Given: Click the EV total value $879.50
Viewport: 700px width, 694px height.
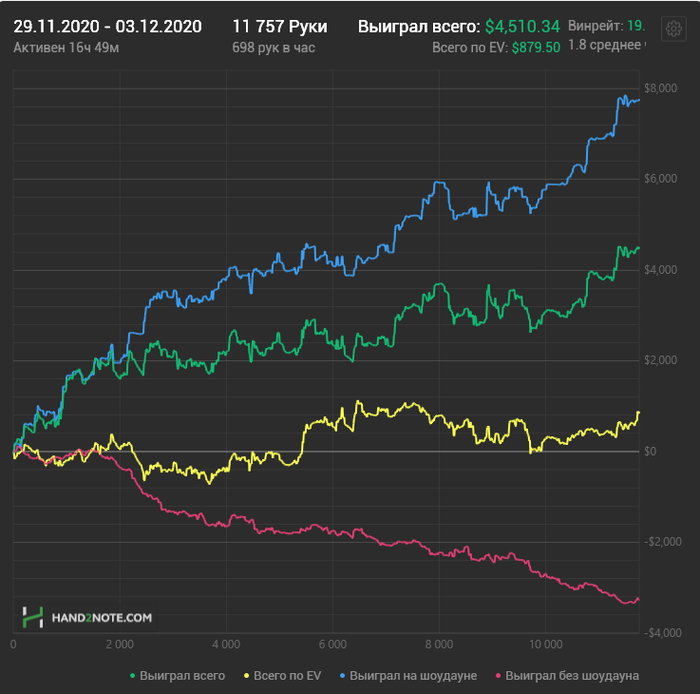Looking at the screenshot, I should click(535, 47).
